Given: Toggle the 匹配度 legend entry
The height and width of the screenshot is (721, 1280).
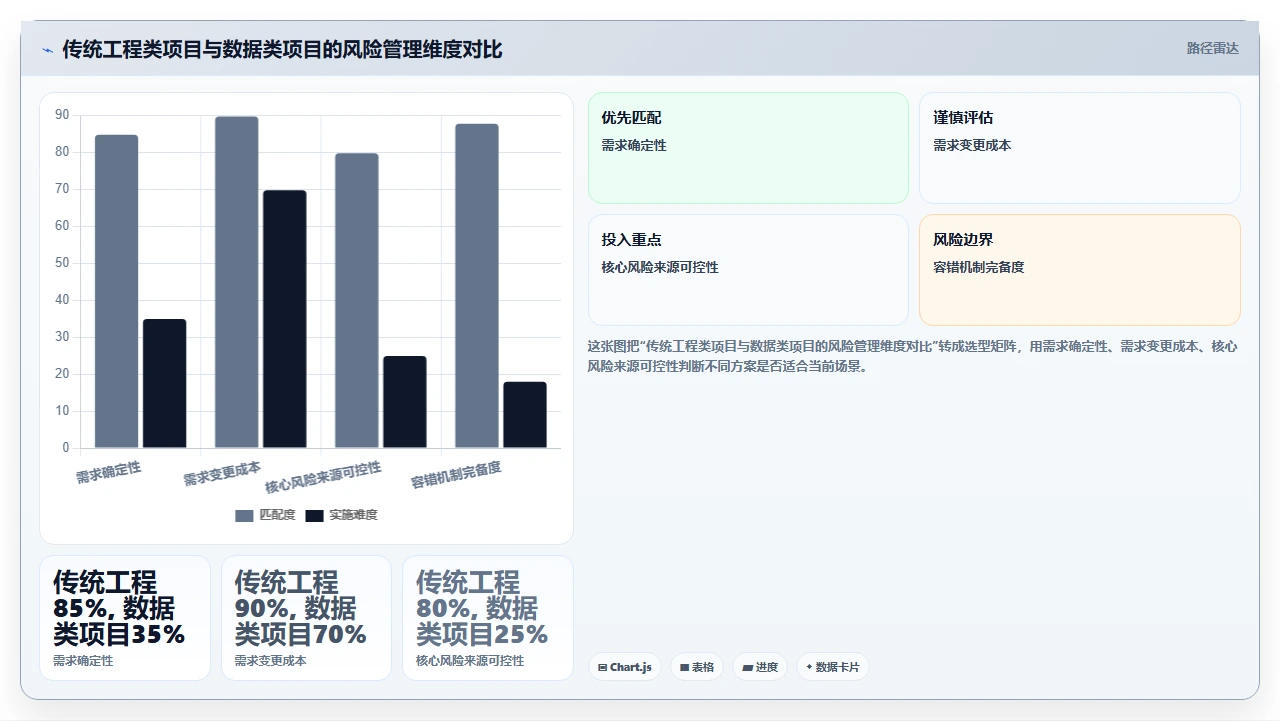Looking at the screenshot, I should point(265,515).
